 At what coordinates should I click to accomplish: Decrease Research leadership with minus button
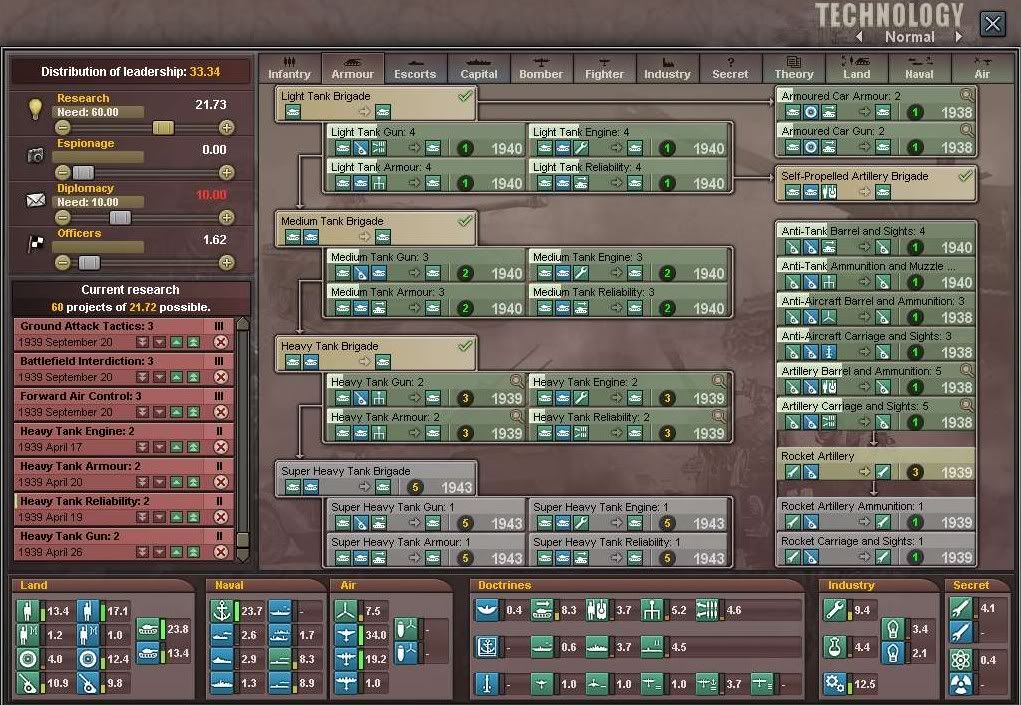pyautogui.click(x=63, y=128)
